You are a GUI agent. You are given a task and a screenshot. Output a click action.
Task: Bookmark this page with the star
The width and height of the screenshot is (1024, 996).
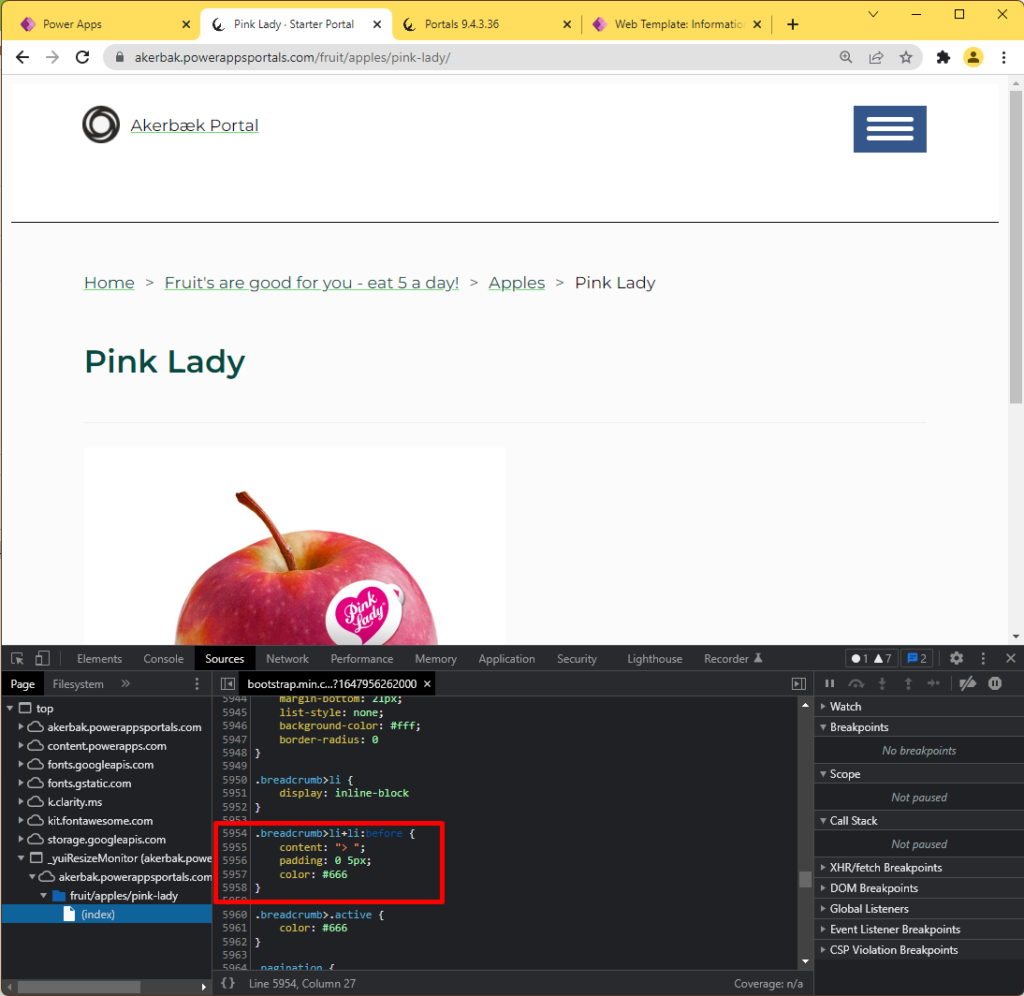(x=906, y=57)
